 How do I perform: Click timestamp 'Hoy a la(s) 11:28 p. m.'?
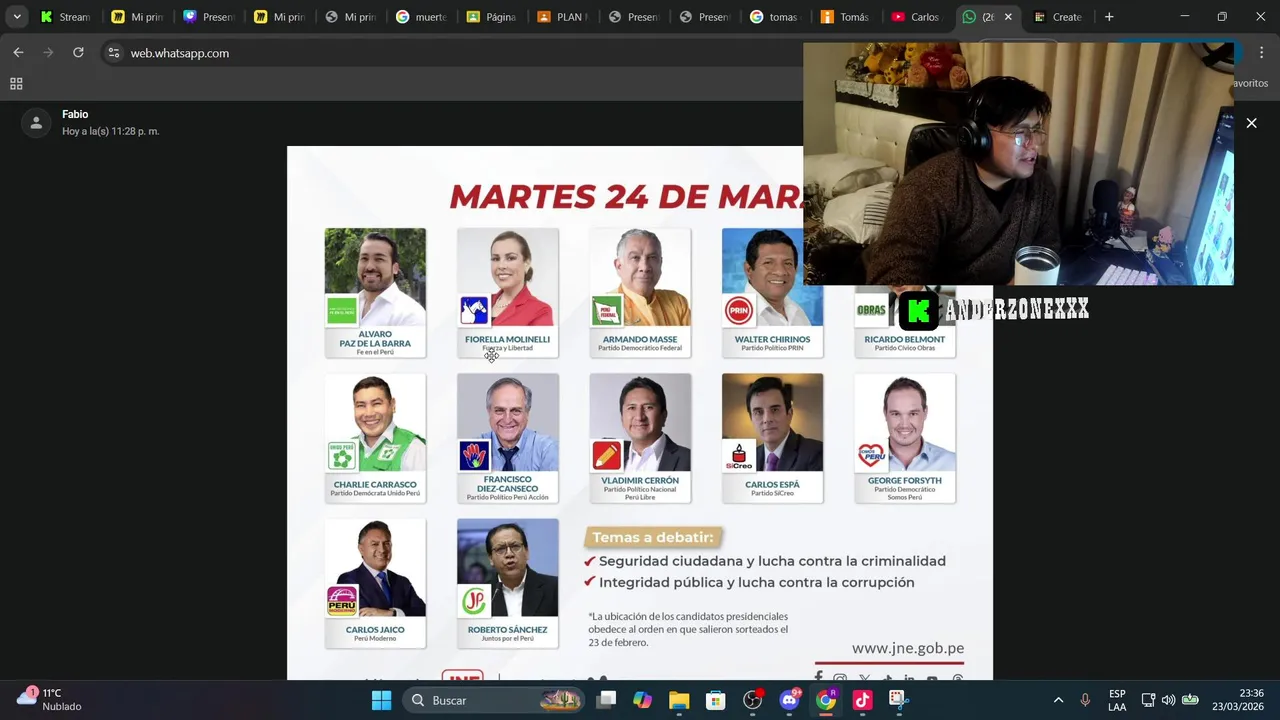tap(111, 131)
